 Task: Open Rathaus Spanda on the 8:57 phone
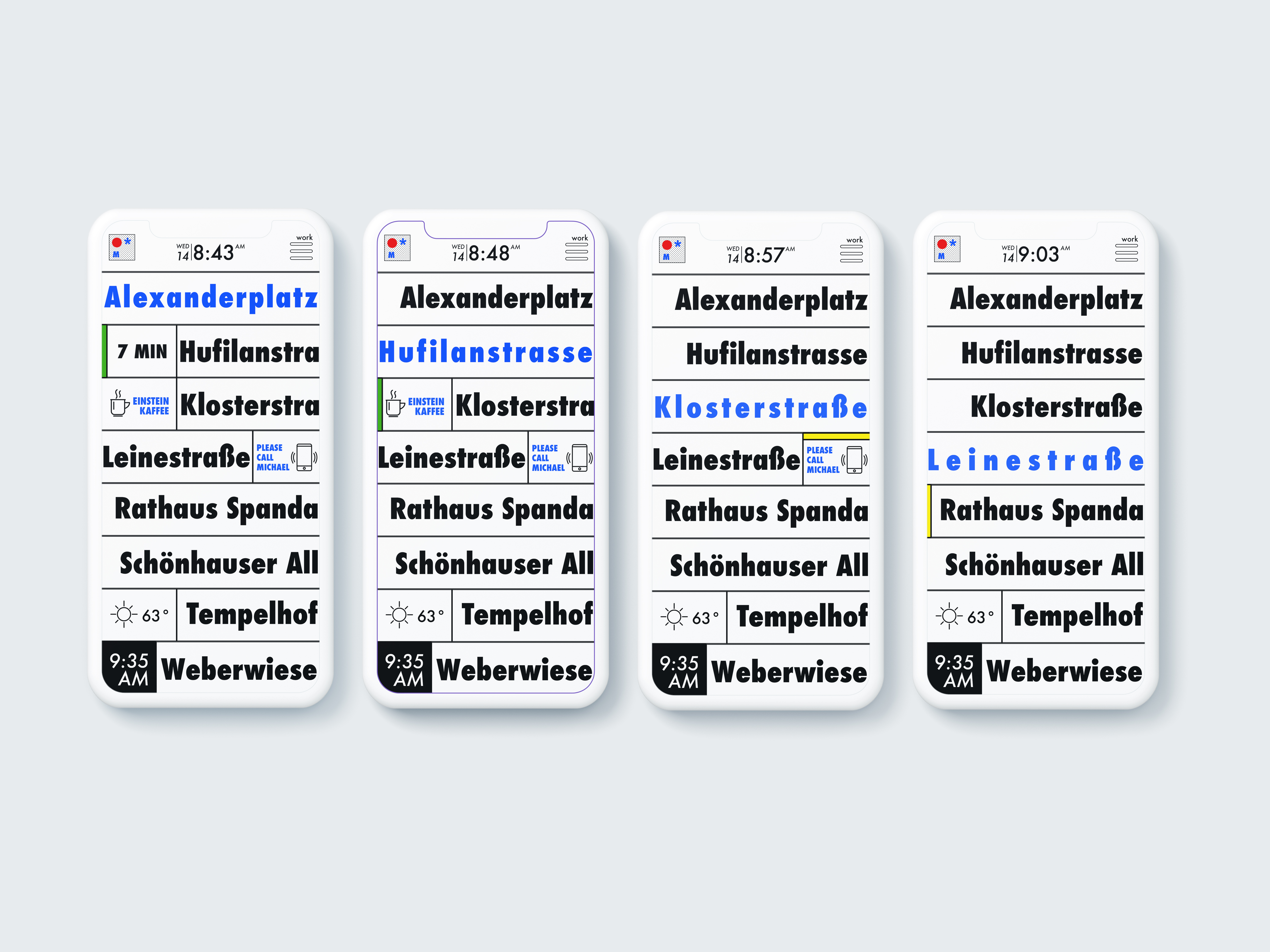tap(761, 512)
